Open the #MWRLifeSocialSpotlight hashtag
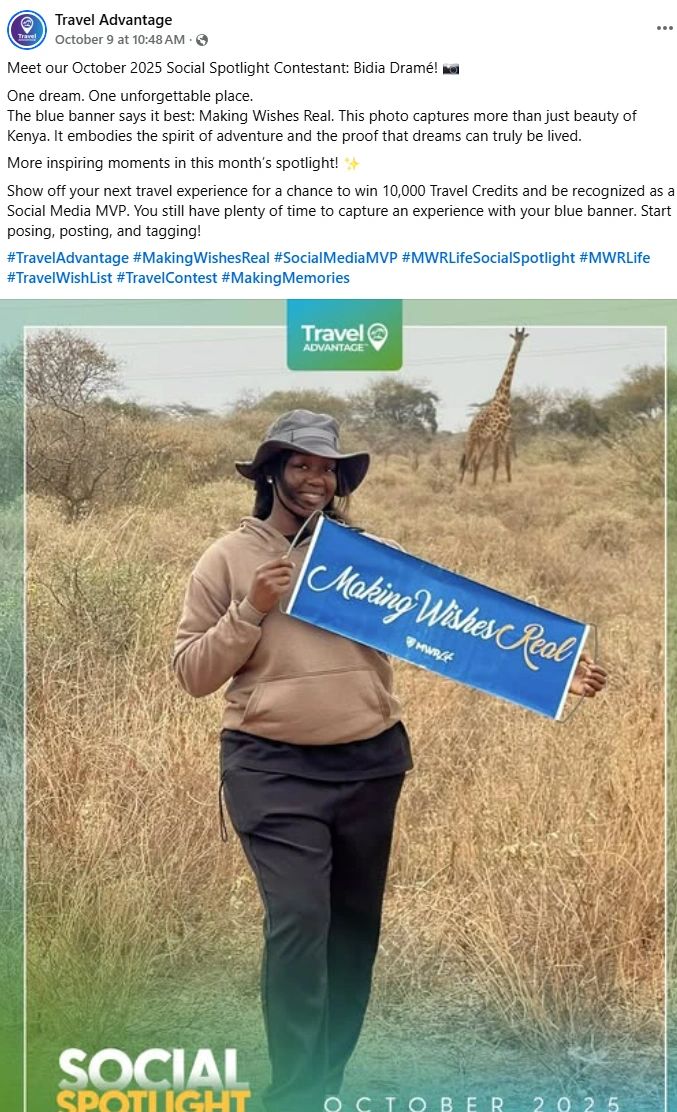 click(x=488, y=257)
